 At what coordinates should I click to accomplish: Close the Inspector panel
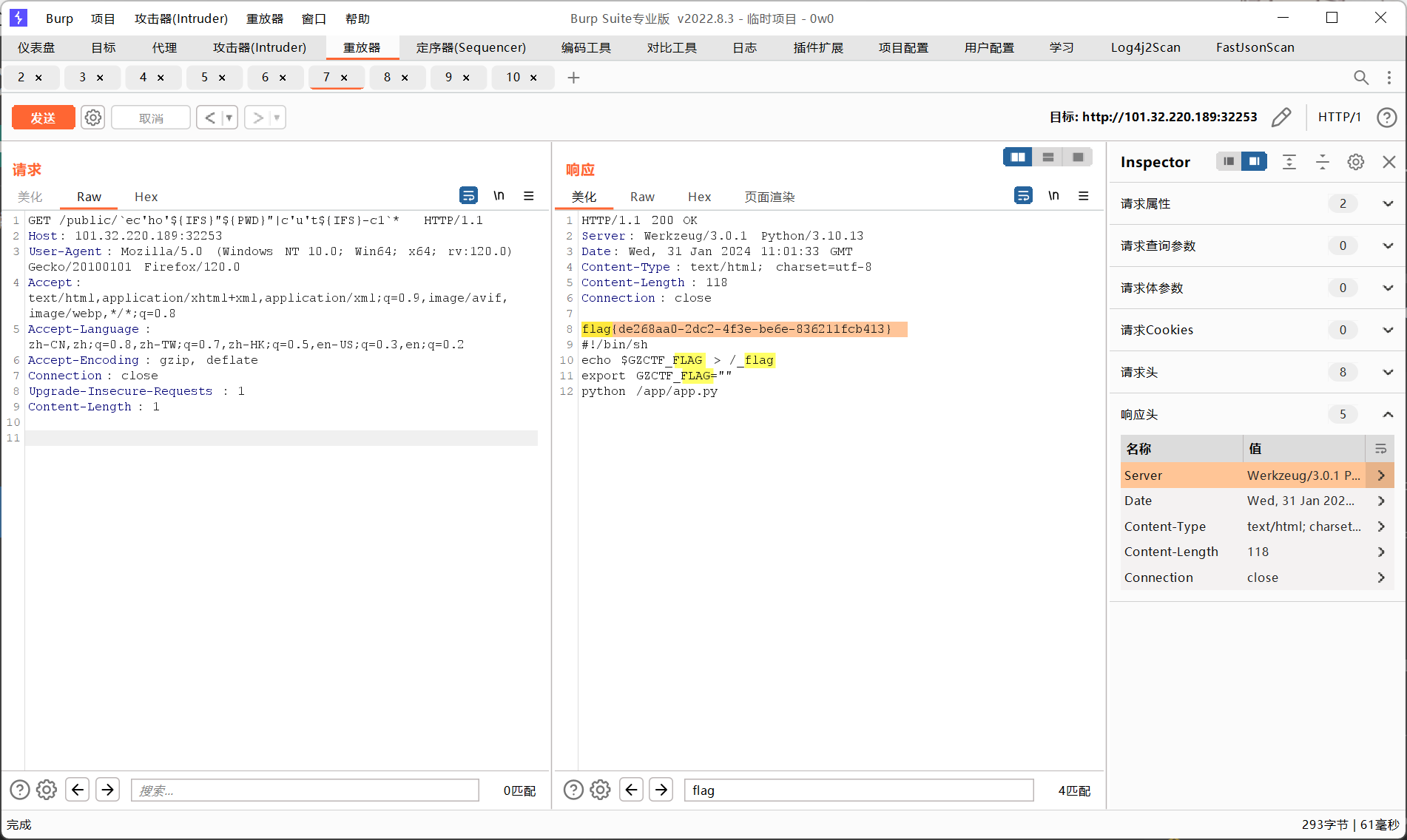tap(1389, 161)
